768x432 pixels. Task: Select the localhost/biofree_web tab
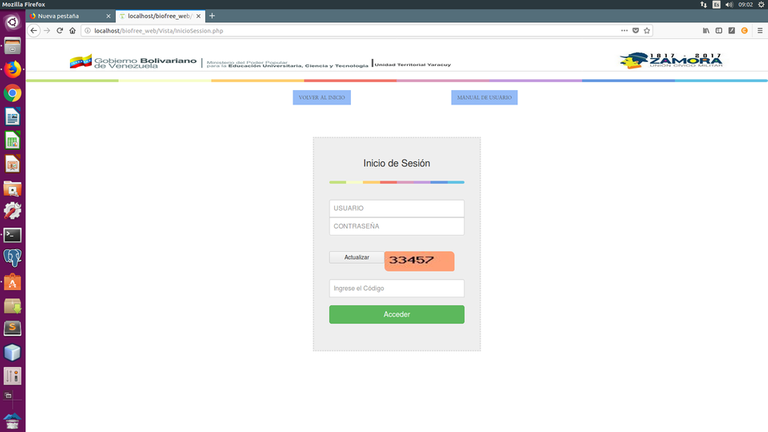coord(161,16)
